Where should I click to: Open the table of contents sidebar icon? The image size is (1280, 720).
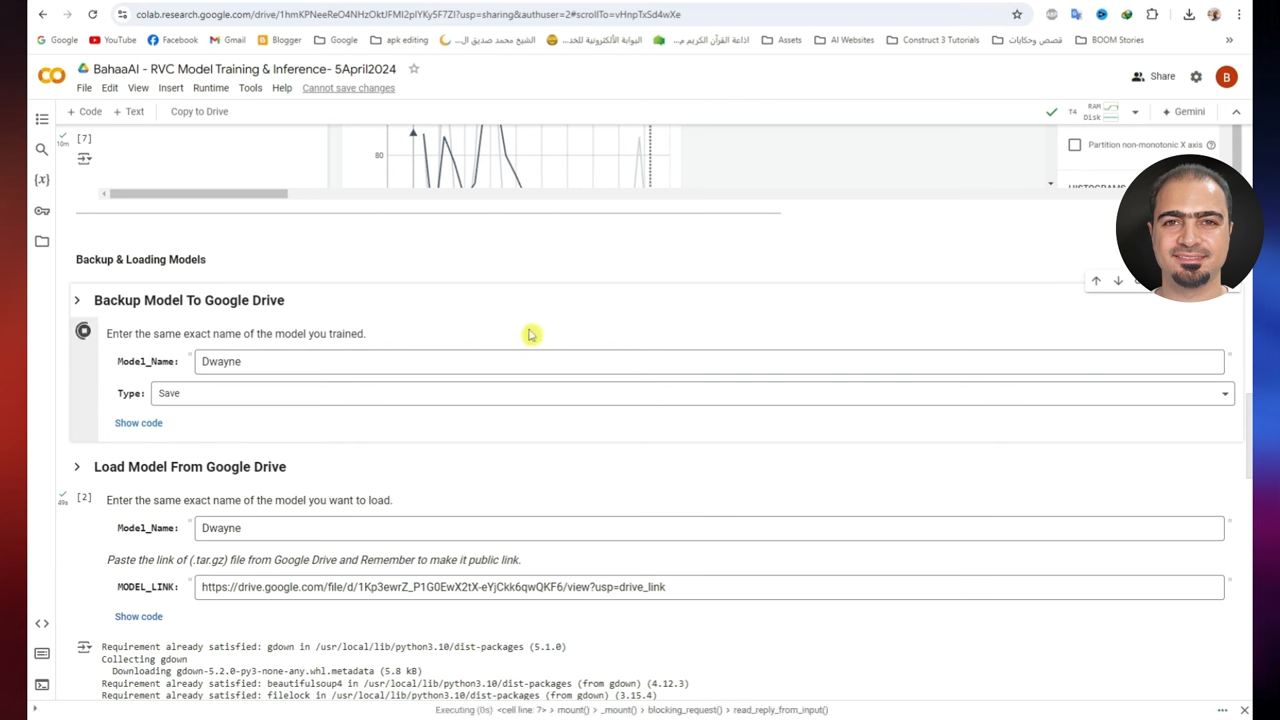point(42,119)
